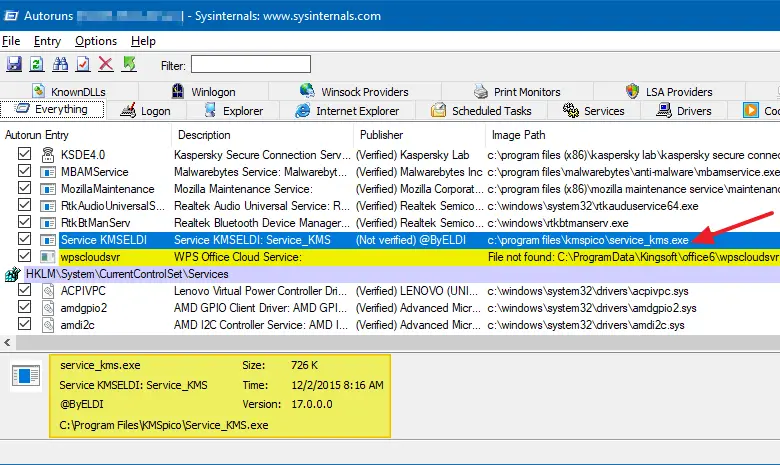Select the Everything tab
780x465 pixels.
click(x=52, y=109)
